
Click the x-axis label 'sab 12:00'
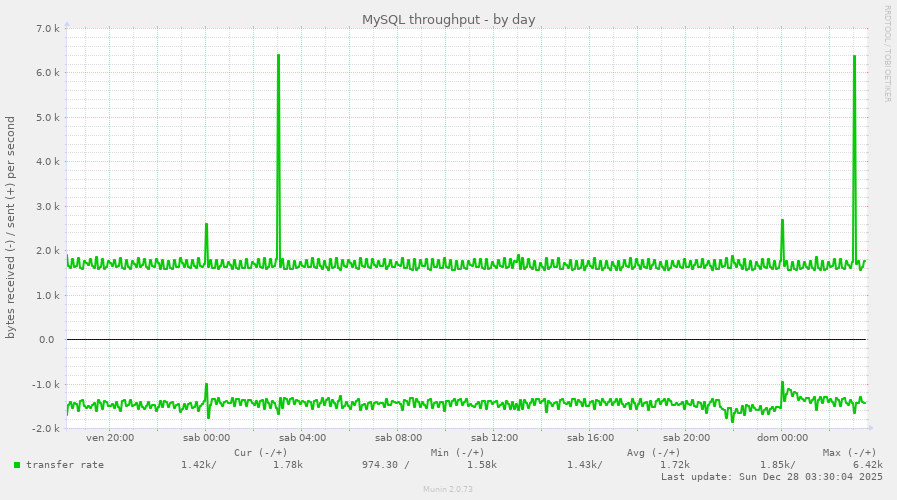495,438
